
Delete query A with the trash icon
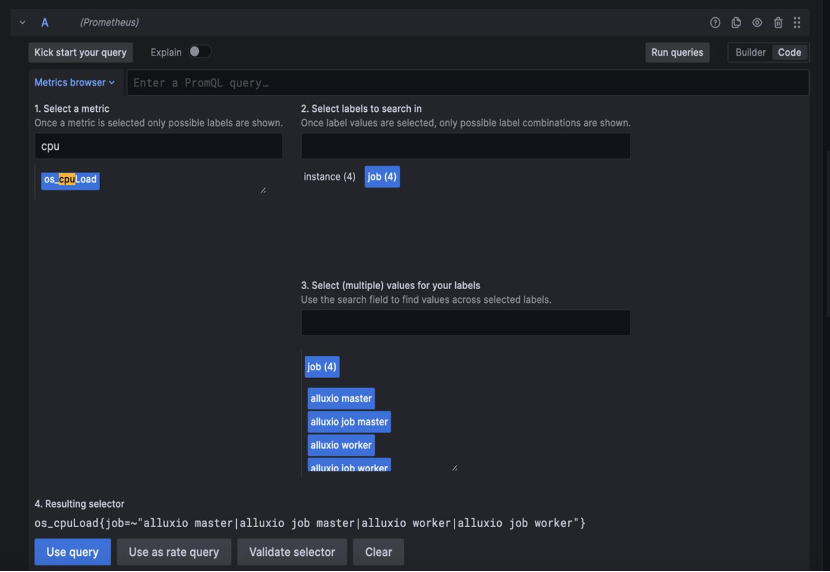[x=778, y=22]
